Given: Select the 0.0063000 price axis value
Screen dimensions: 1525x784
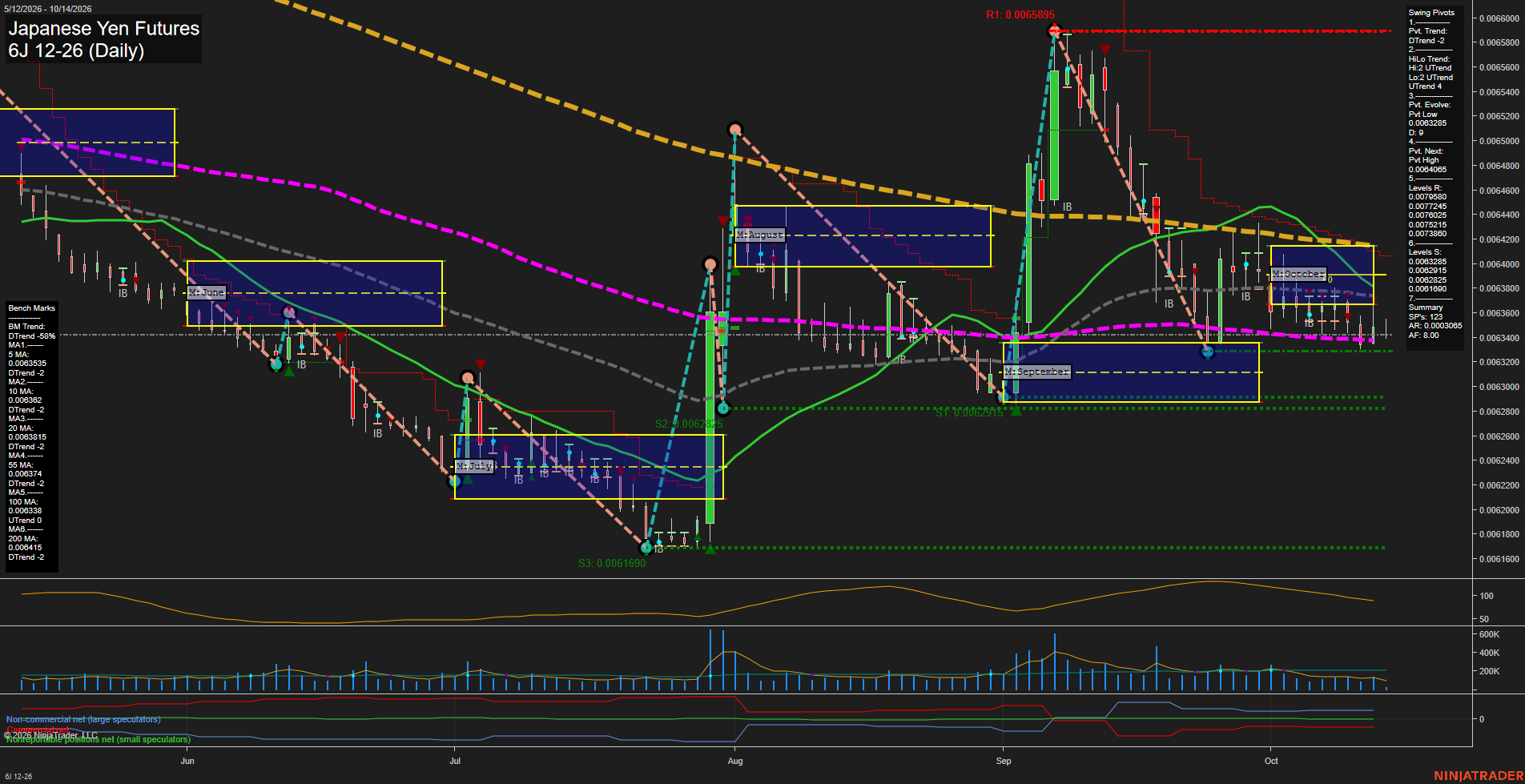Looking at the screenshot, I should tap(1499, 387).
